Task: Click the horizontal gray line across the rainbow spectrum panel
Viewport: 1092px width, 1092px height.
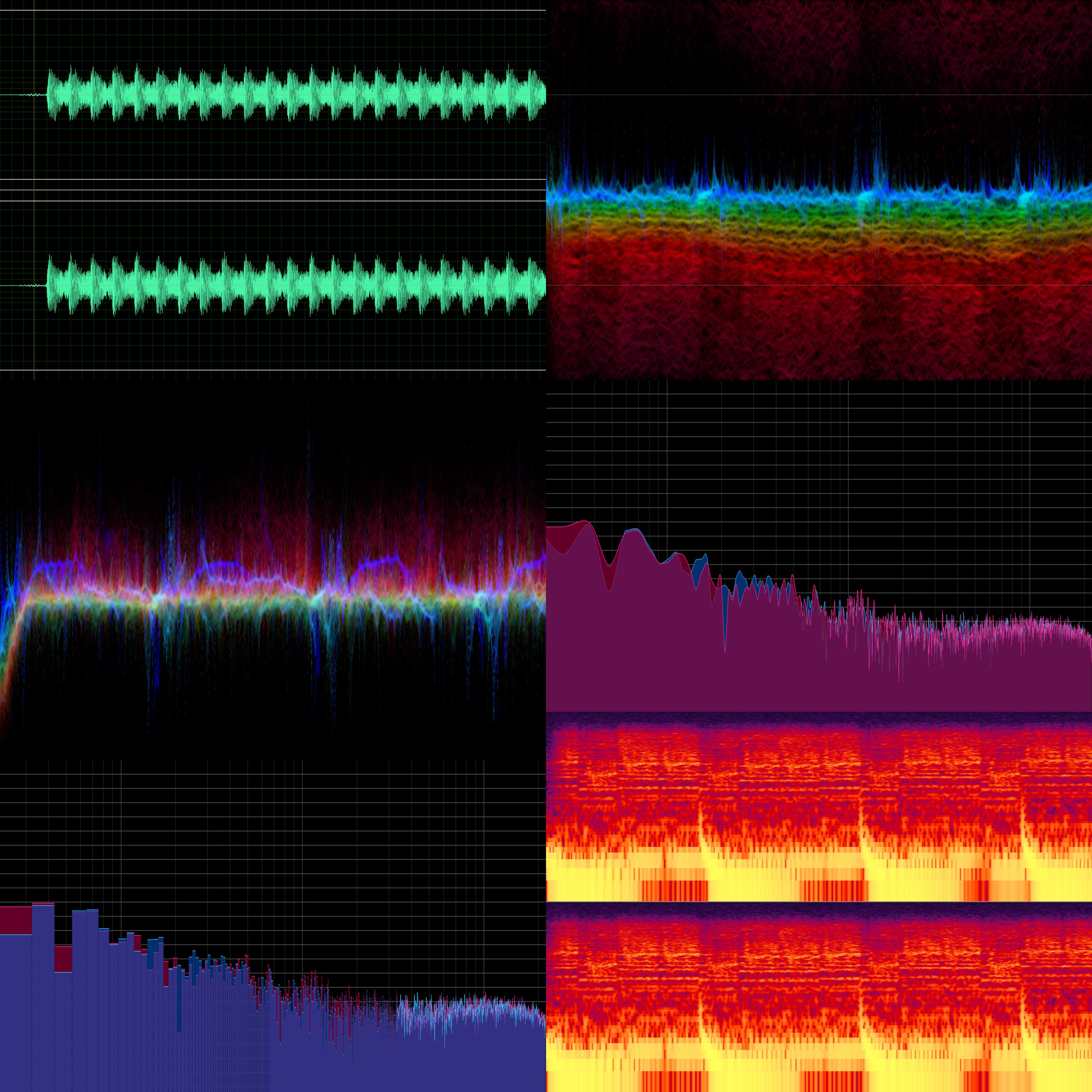Action: [818, 95]
